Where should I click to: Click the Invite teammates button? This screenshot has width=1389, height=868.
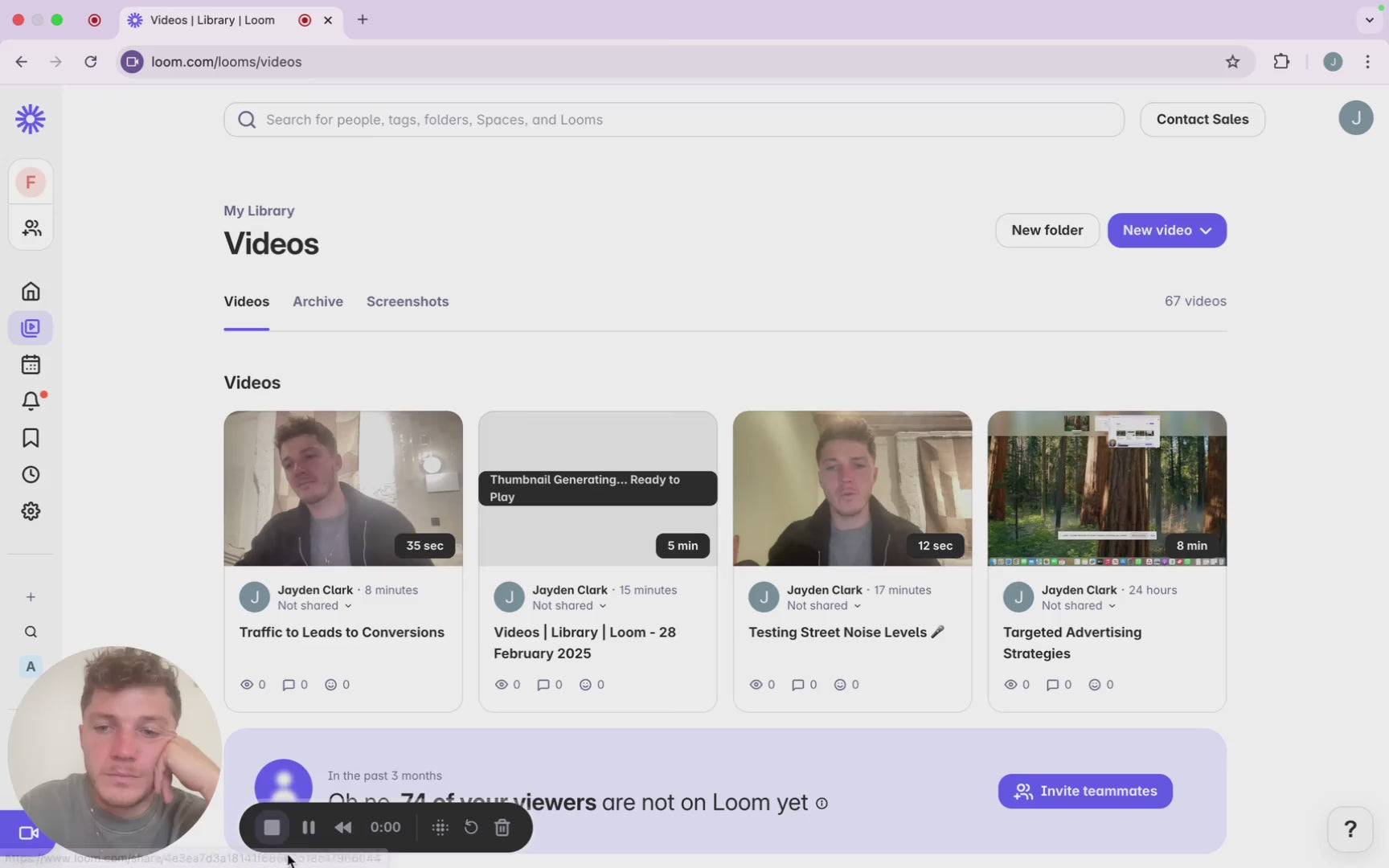(x=1085, y=792)
